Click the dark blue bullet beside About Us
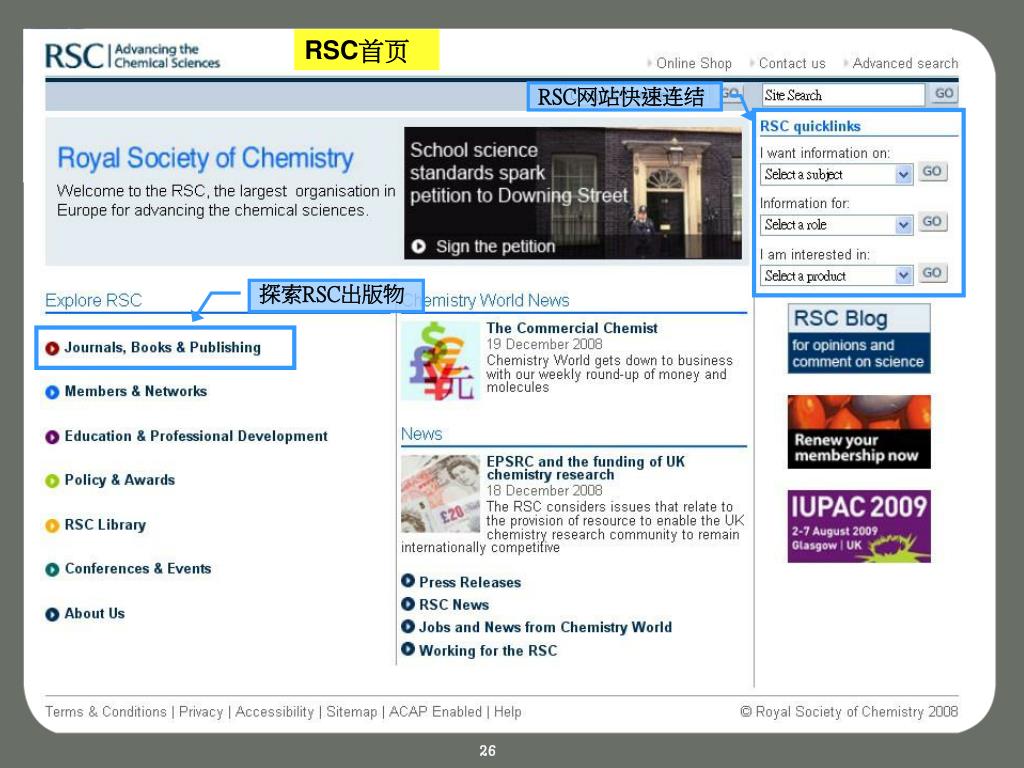1024x768 pixels. [52, 615]
